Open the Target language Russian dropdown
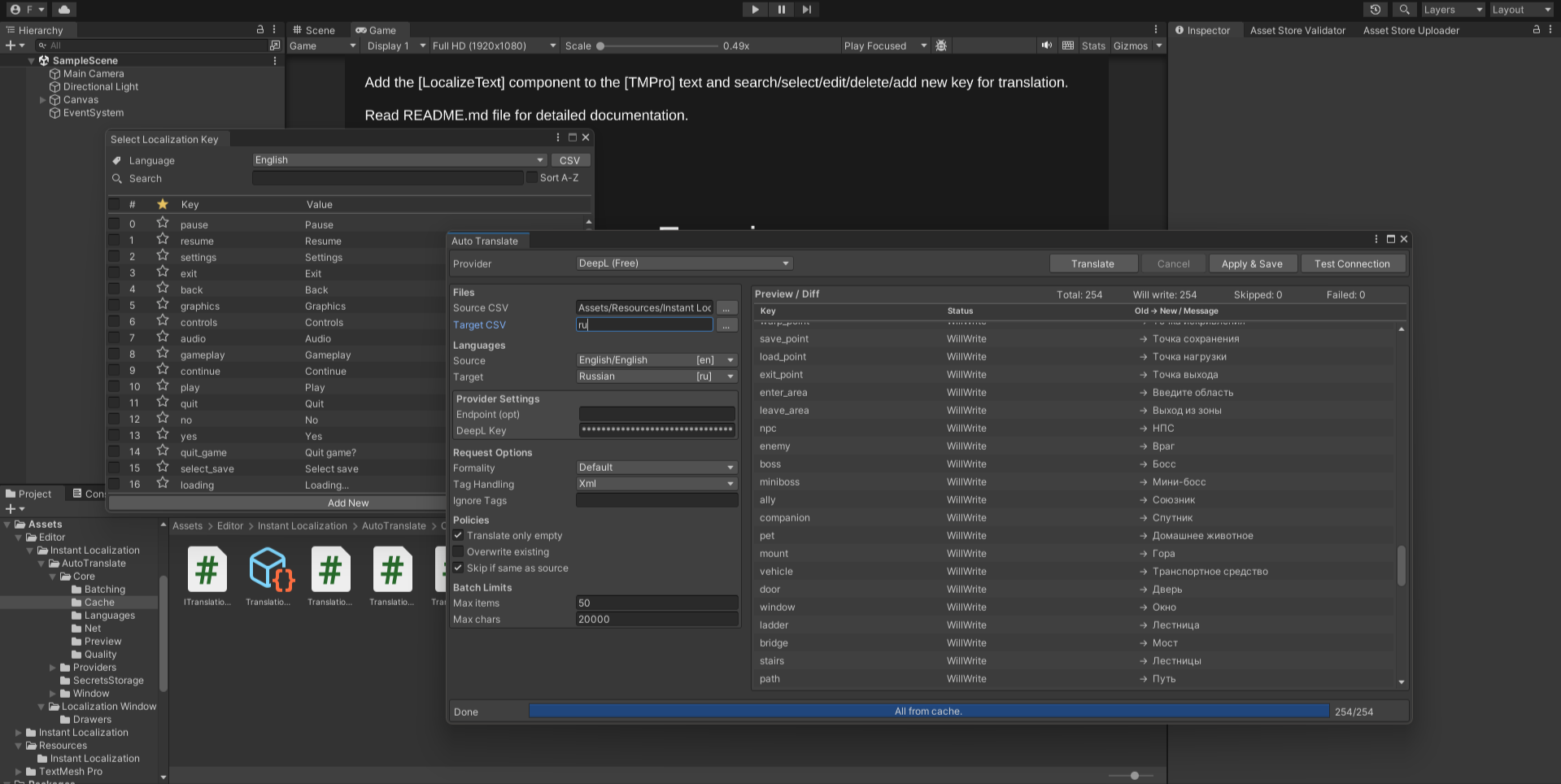This screenshot has width=1561, height=784. 656,377
